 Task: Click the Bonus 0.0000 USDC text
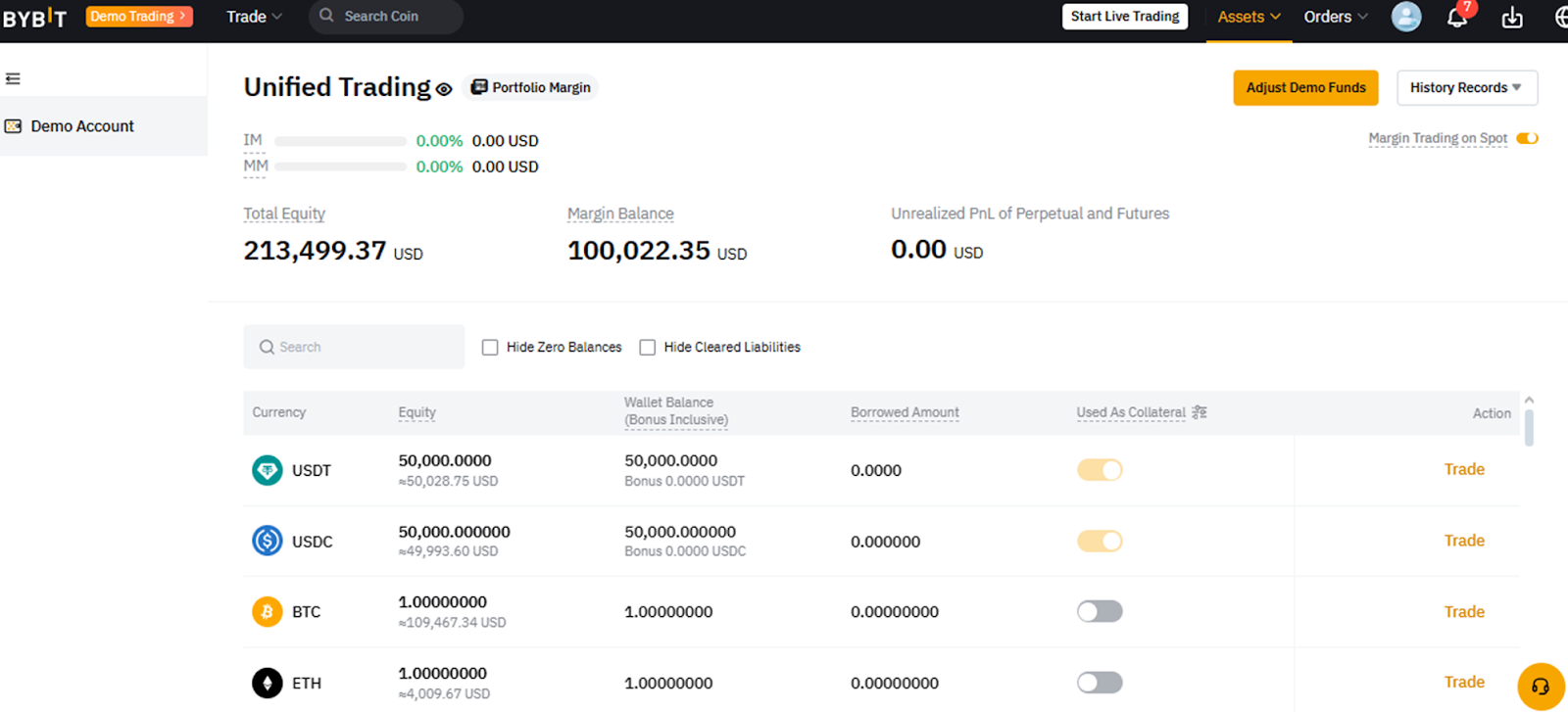tap(685, 551)
